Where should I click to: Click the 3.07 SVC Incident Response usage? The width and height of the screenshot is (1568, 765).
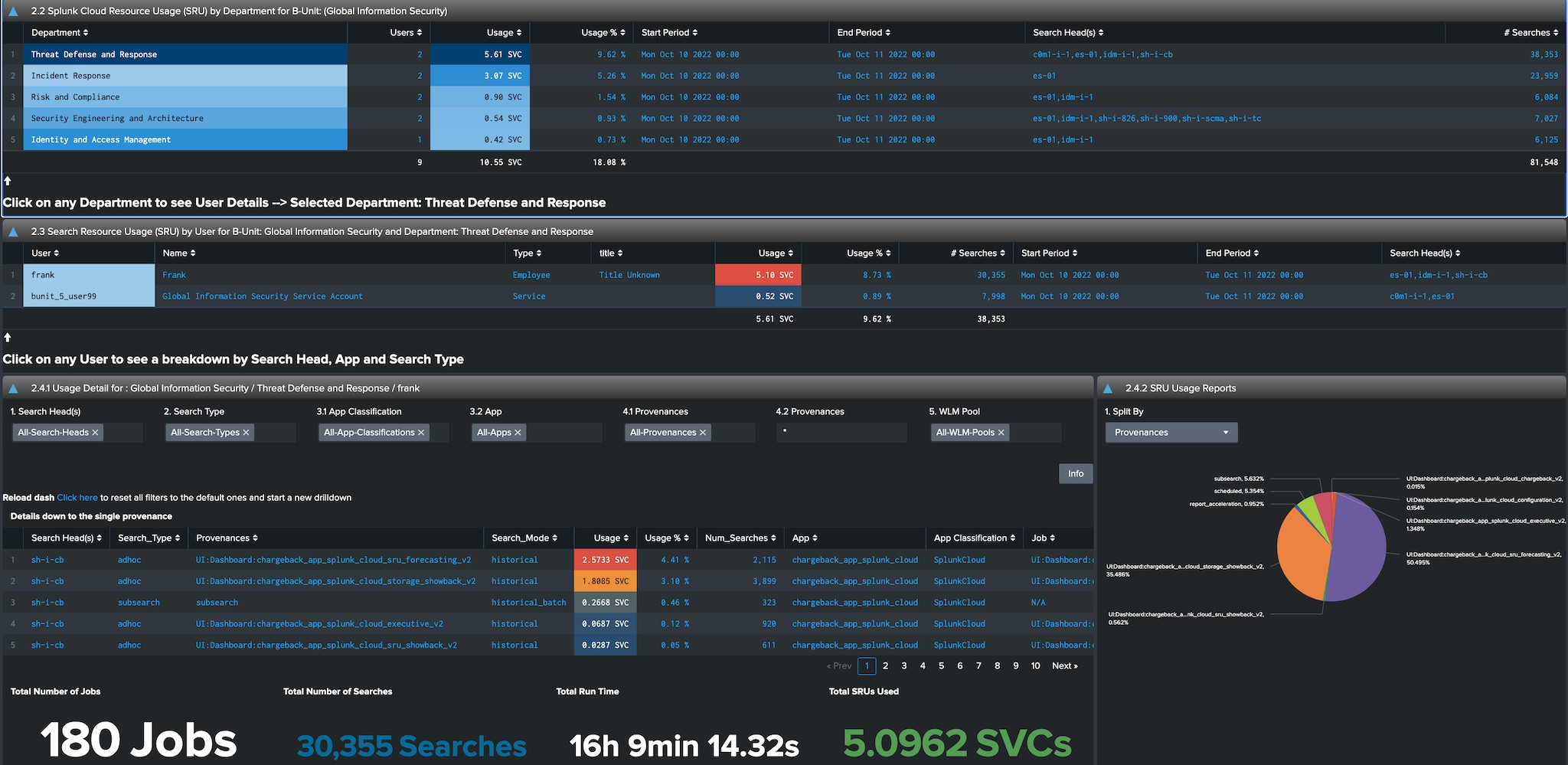pos(479,76)
